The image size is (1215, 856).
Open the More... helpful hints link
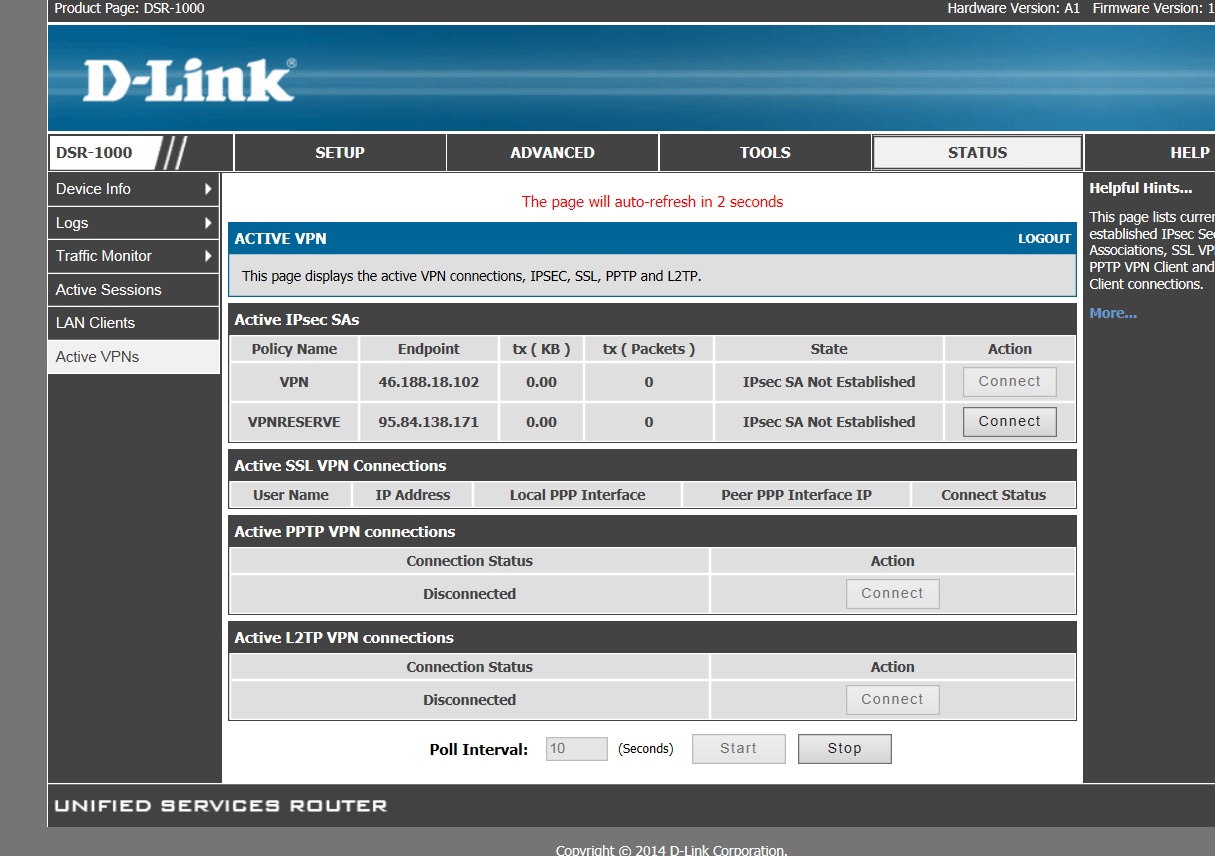[x=1113, y=314]
